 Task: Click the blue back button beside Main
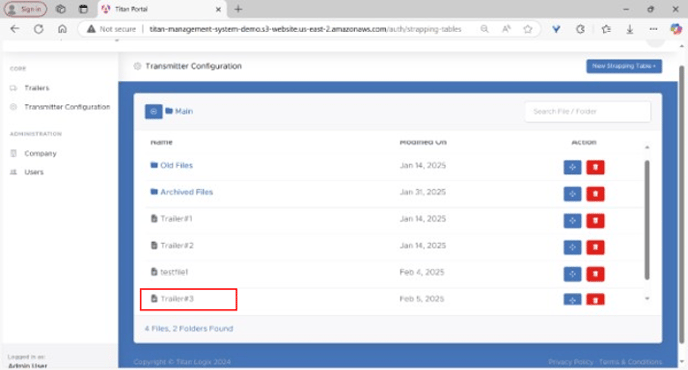click(x=154, y=111)
